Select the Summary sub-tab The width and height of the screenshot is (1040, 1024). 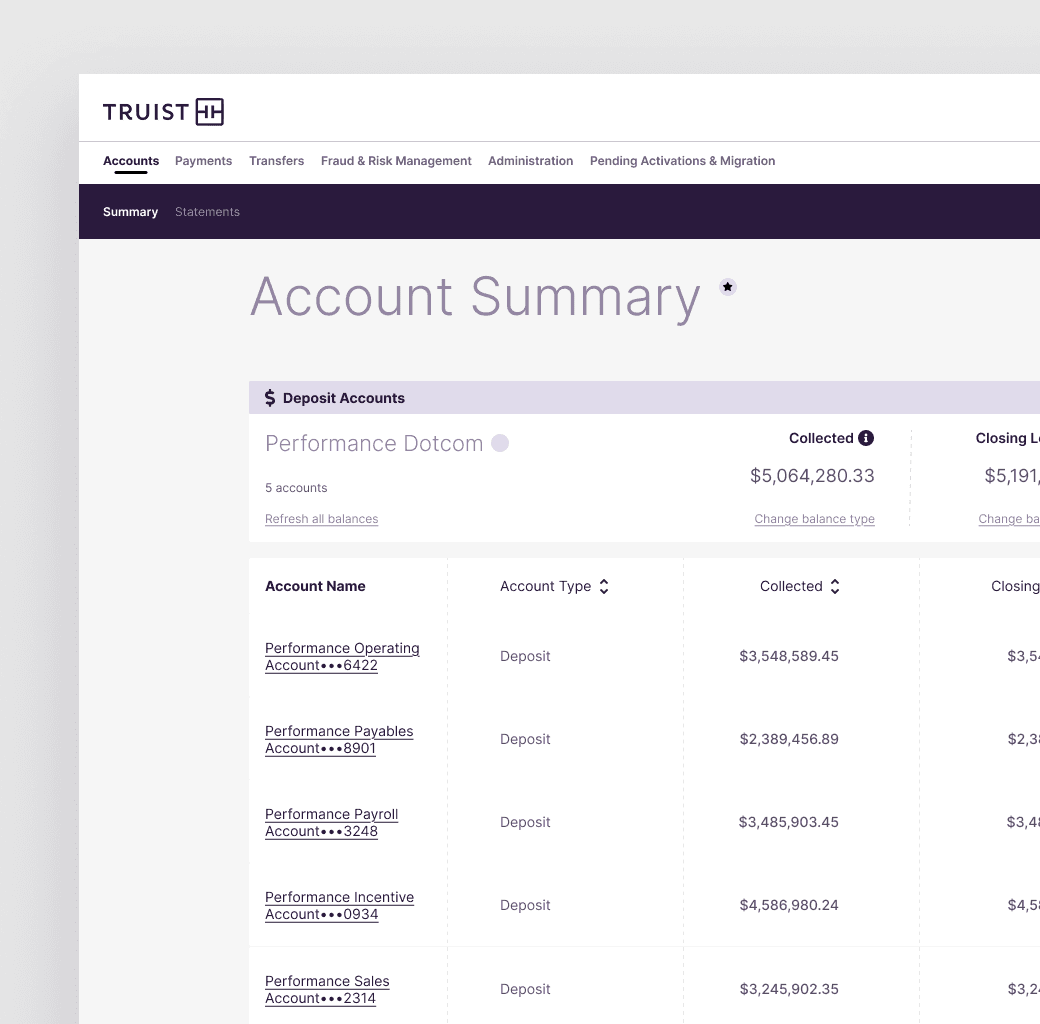tap(130, 212)
